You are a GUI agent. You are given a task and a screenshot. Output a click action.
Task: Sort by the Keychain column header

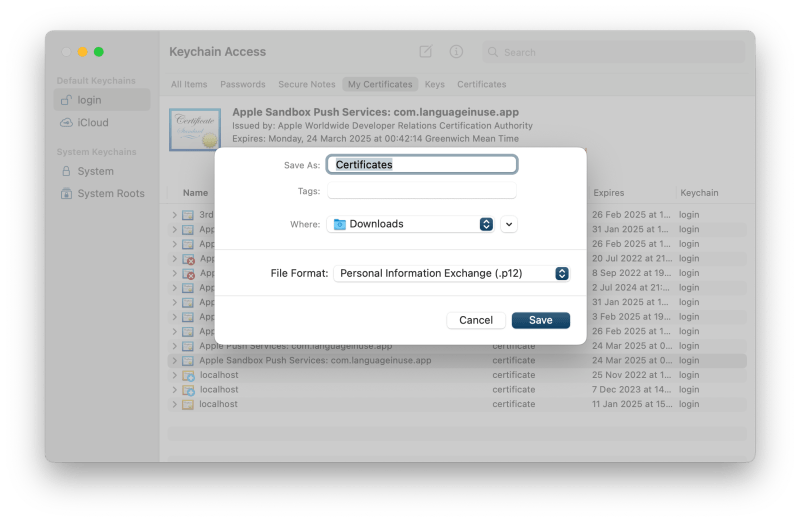tap(699, 193)
